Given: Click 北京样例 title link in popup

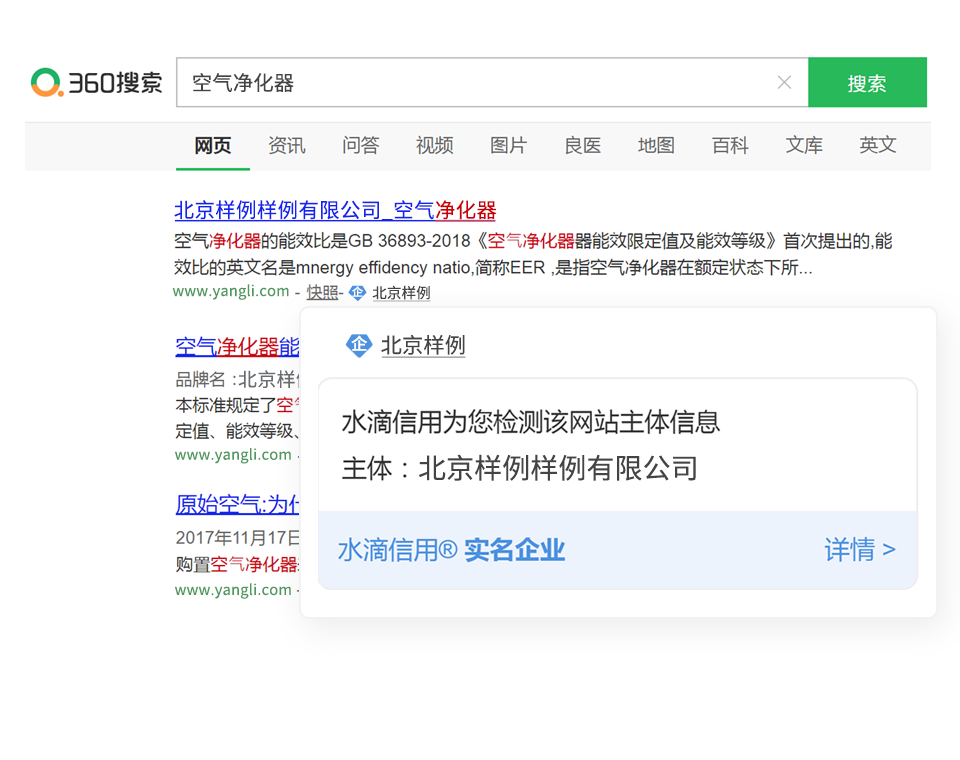Looking at the screenshot, I should pos(423,346).
